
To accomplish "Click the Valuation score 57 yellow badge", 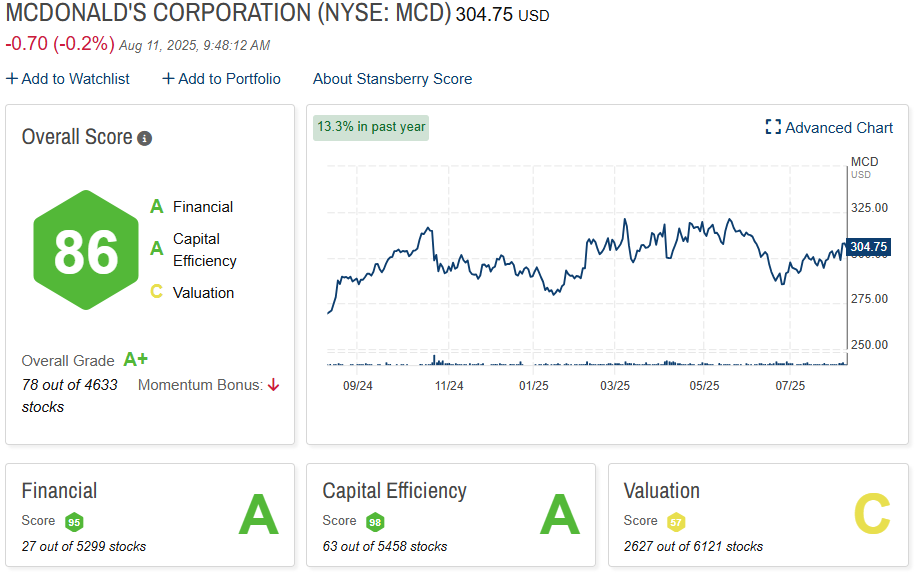I will (676, 522).
